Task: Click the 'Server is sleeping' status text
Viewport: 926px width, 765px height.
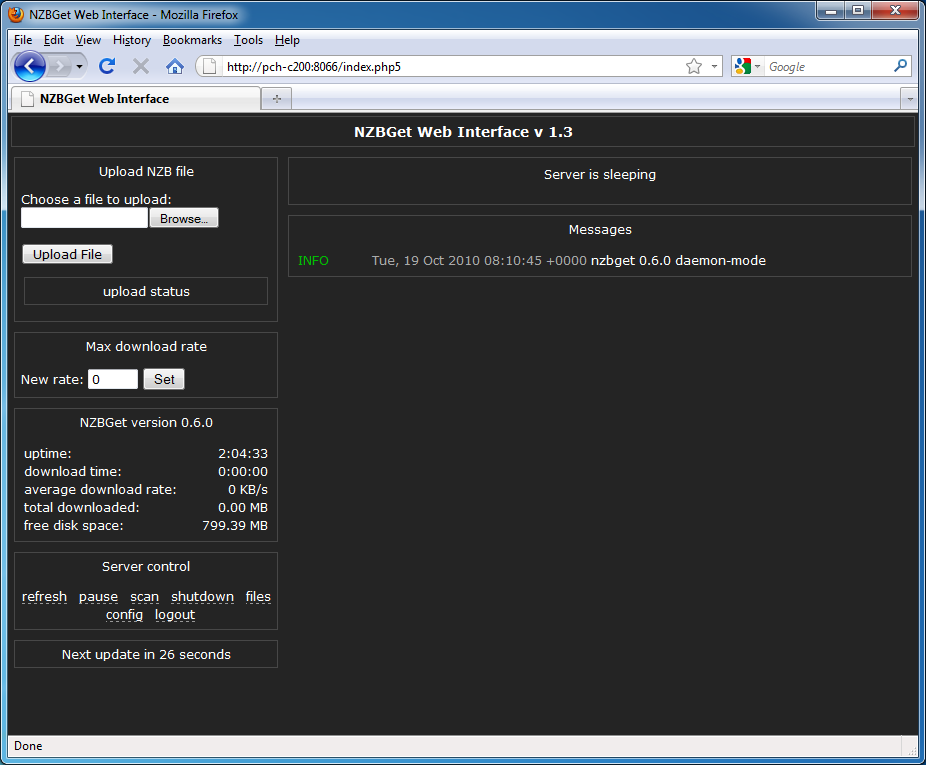Action: [600, 175]
